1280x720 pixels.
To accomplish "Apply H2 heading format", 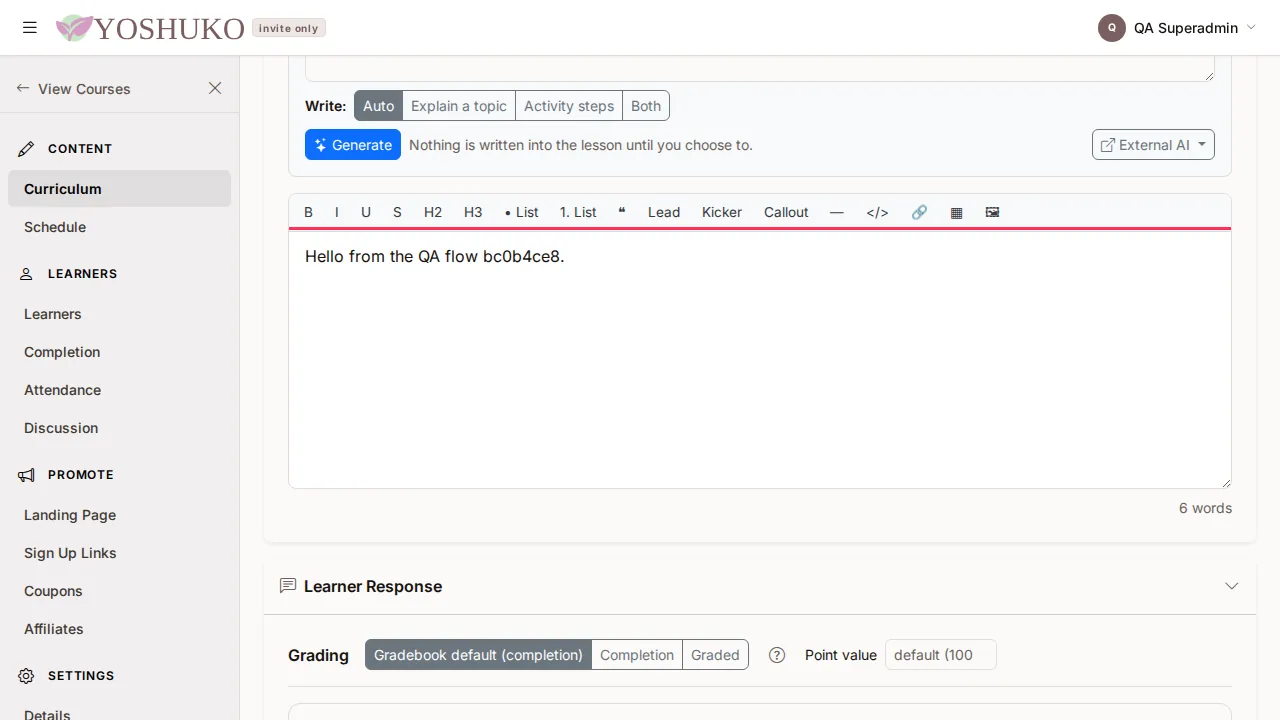I will [433, 212].
